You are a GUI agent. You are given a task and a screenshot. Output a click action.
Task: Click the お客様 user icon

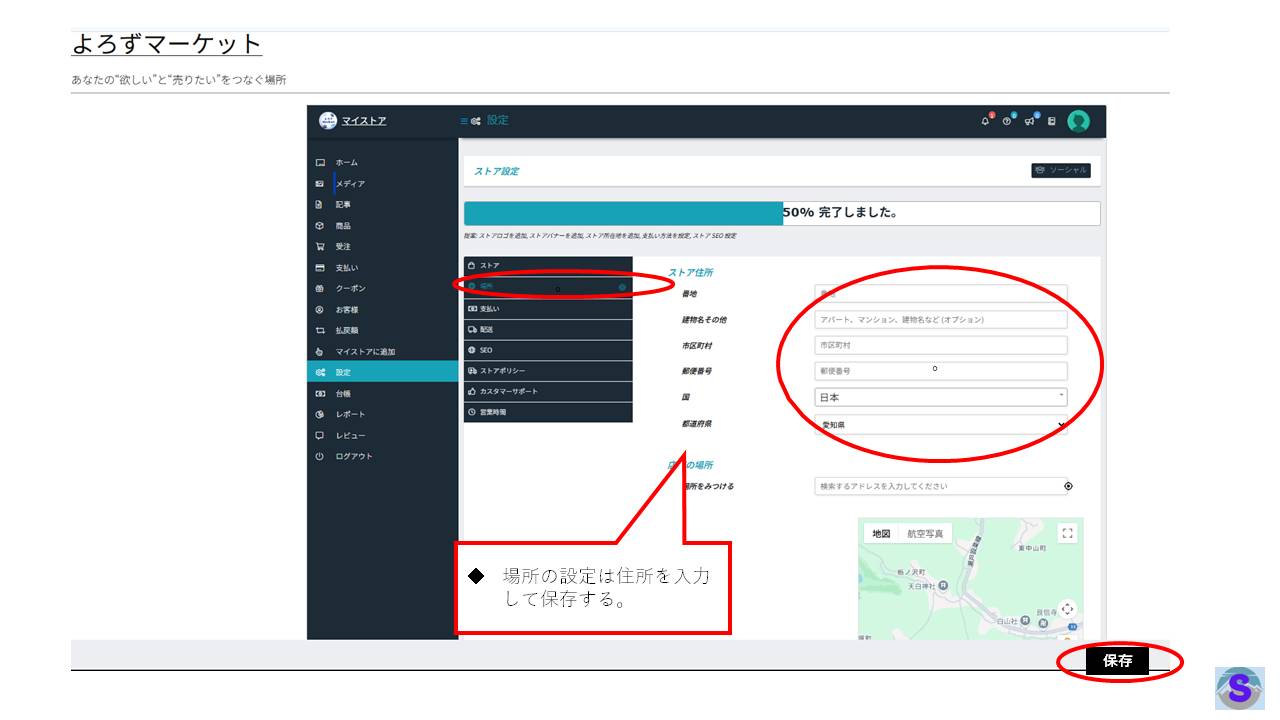click(x=320, y=310)
